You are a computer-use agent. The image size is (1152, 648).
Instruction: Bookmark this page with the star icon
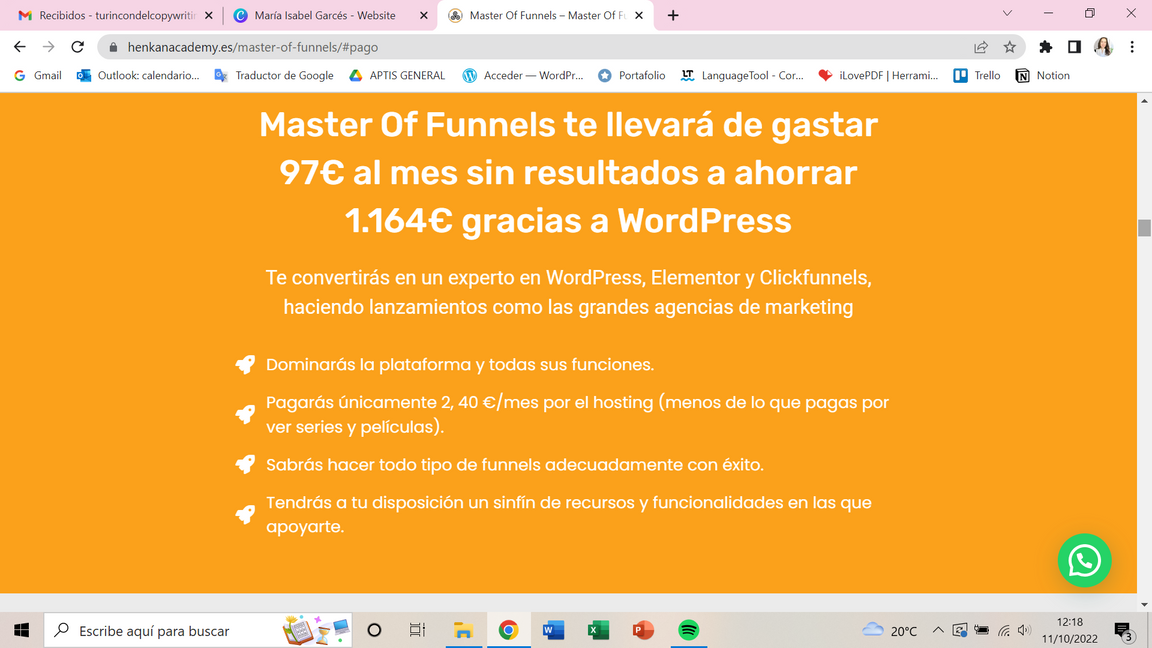tap(1009, 47)
